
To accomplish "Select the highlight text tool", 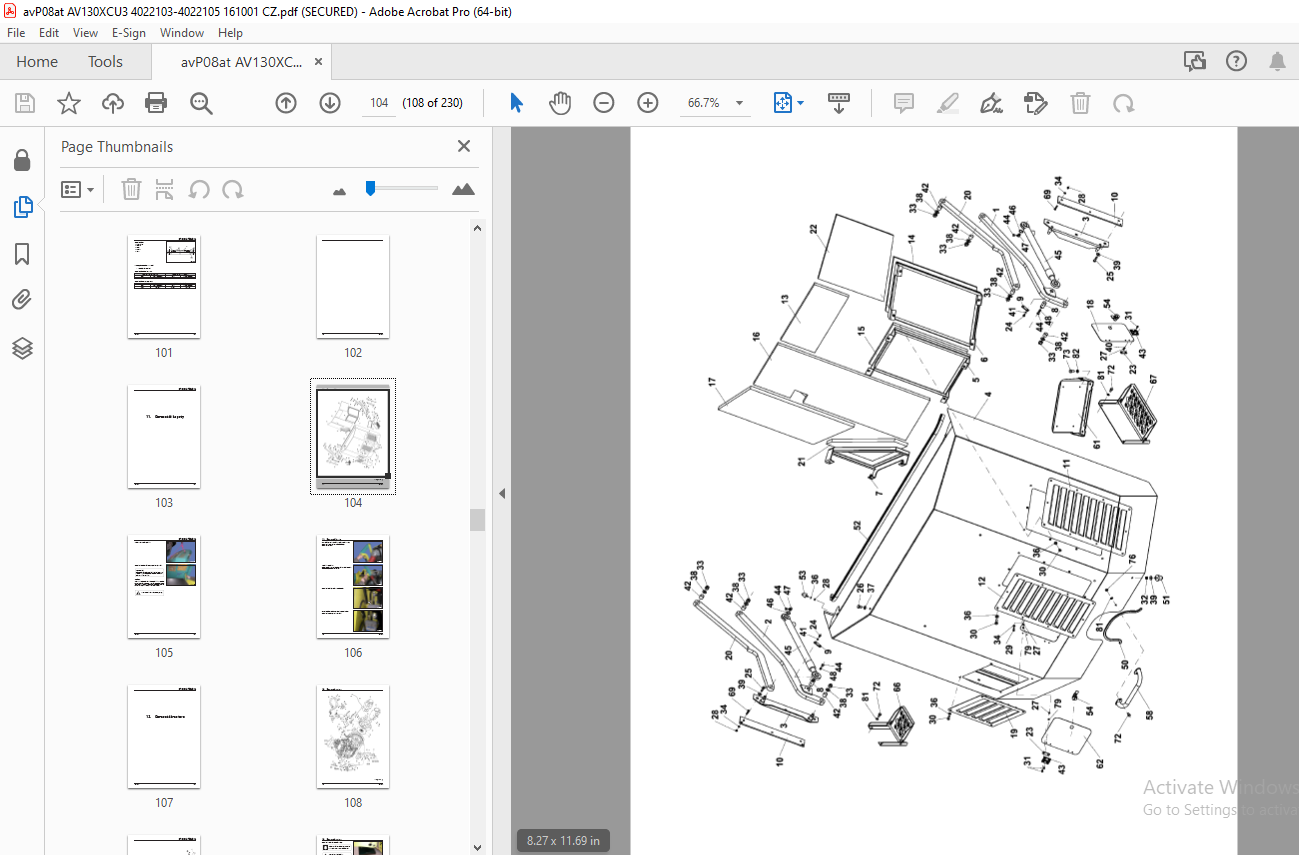I will pyautogui.click(x=948, y=103).
